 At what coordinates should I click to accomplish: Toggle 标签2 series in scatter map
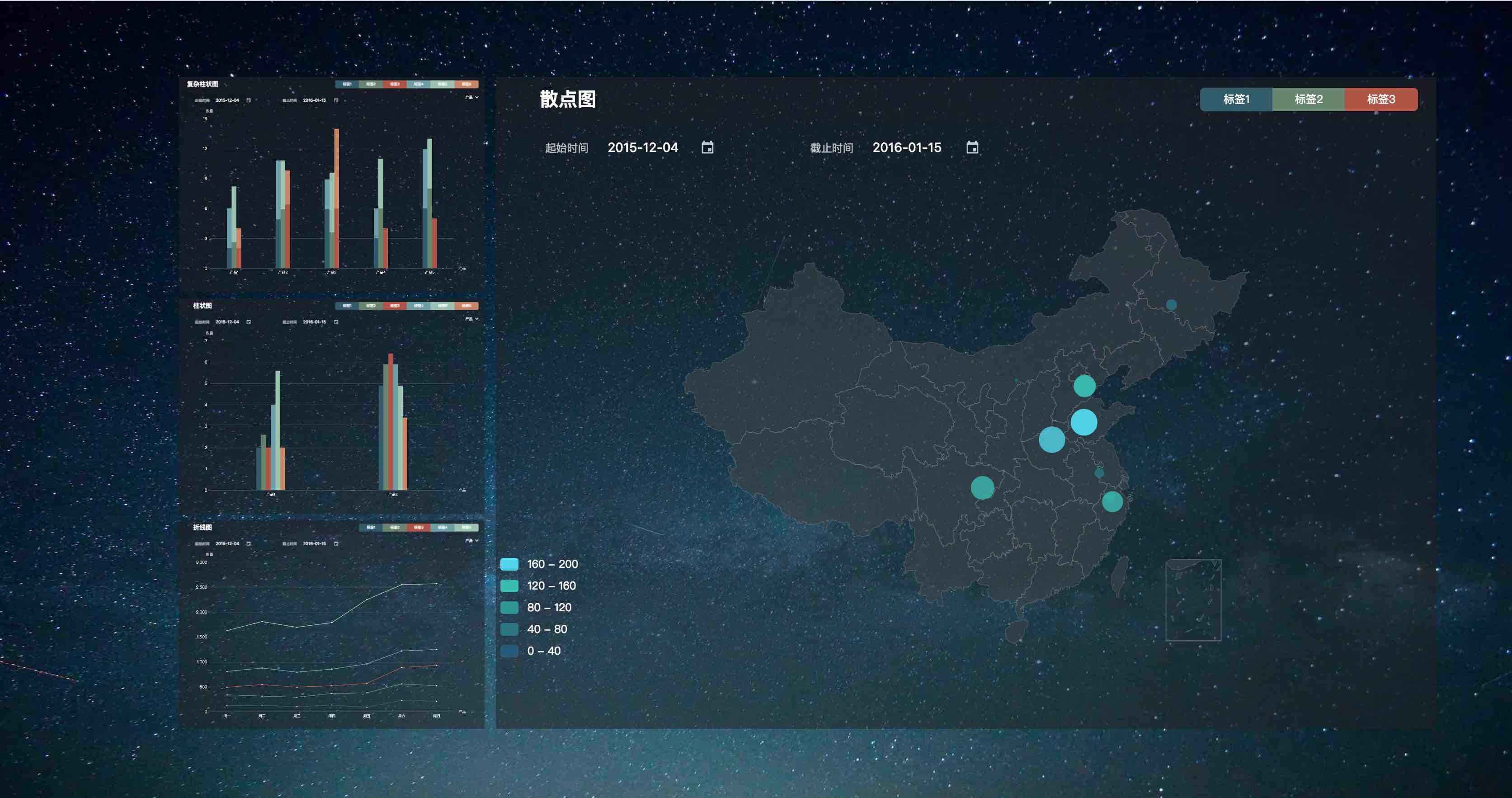point(1308,99)
